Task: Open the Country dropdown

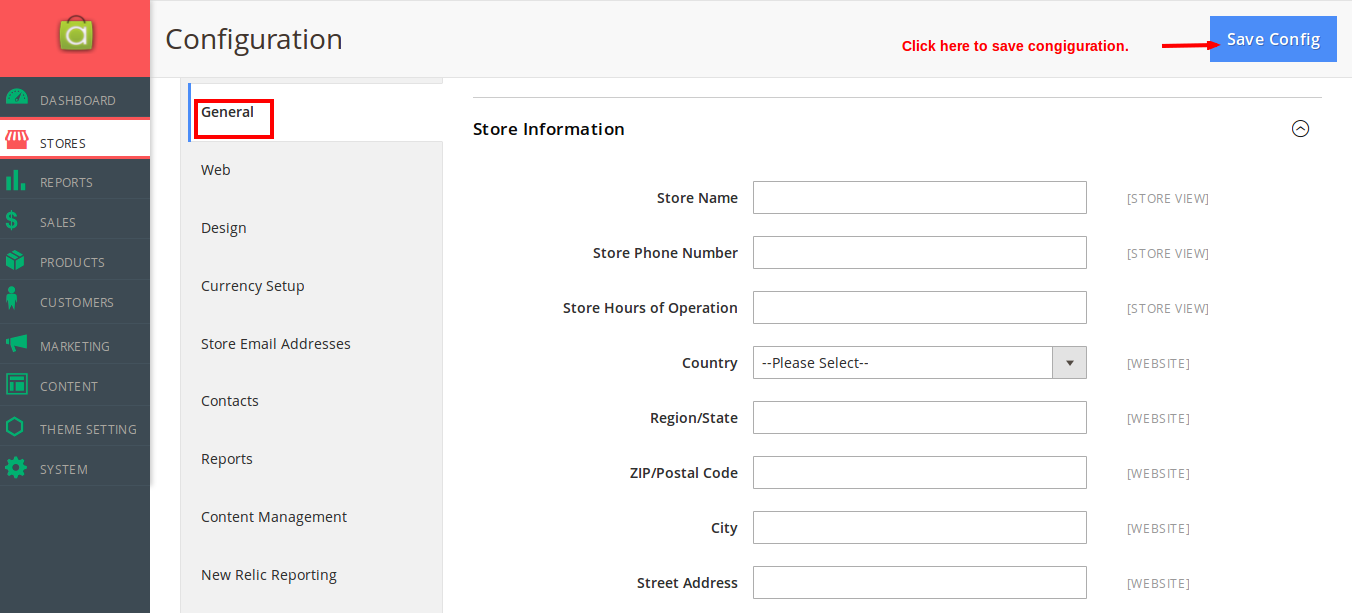Action: 919,363
